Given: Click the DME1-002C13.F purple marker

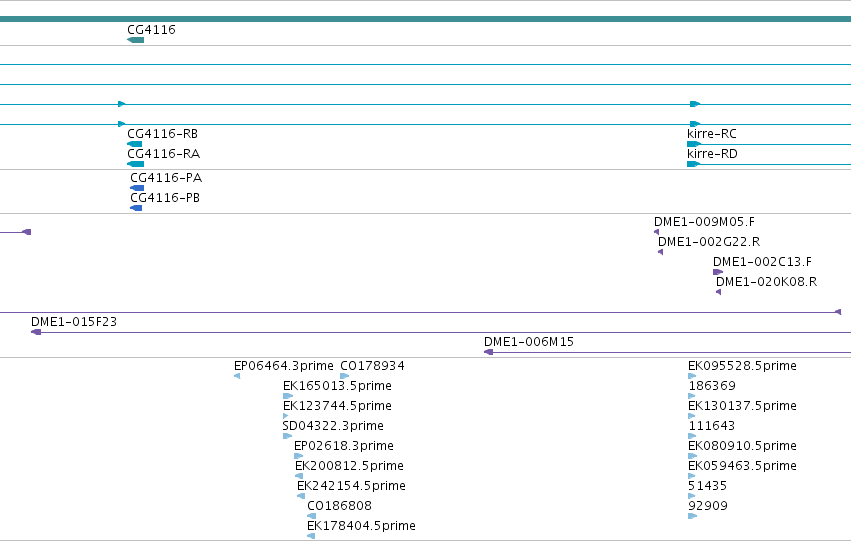Looking at the screenshot, I should [718, 272].
